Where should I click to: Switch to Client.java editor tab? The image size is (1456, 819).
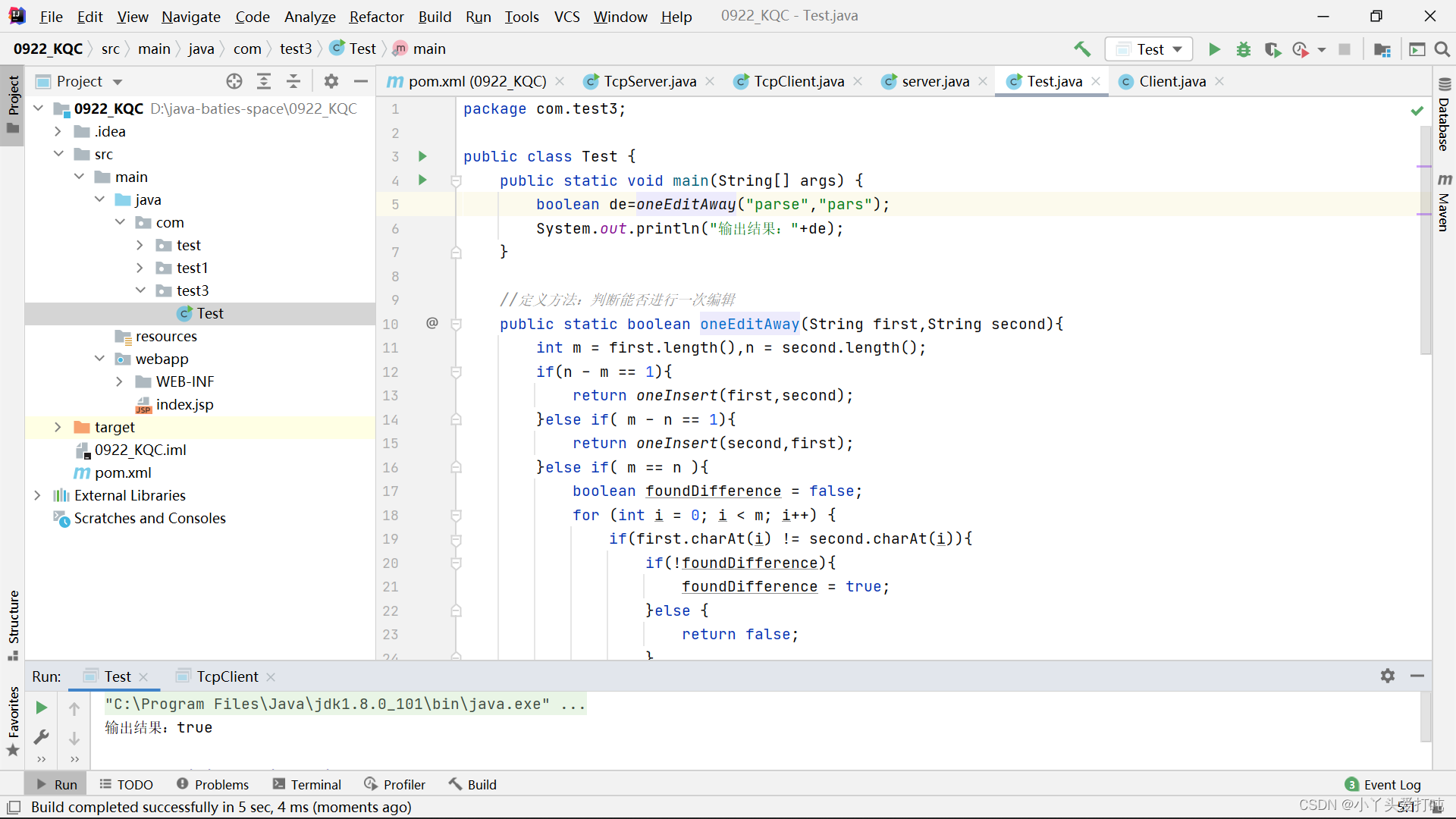[1172, 81]
